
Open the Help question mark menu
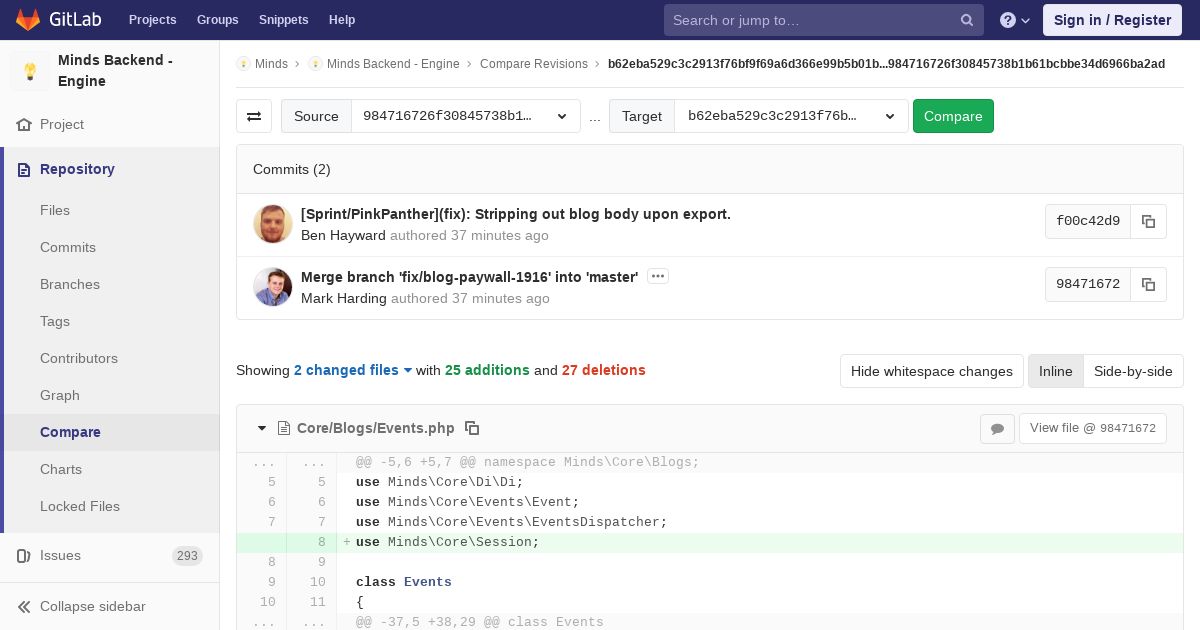(x=1014, y=20)
